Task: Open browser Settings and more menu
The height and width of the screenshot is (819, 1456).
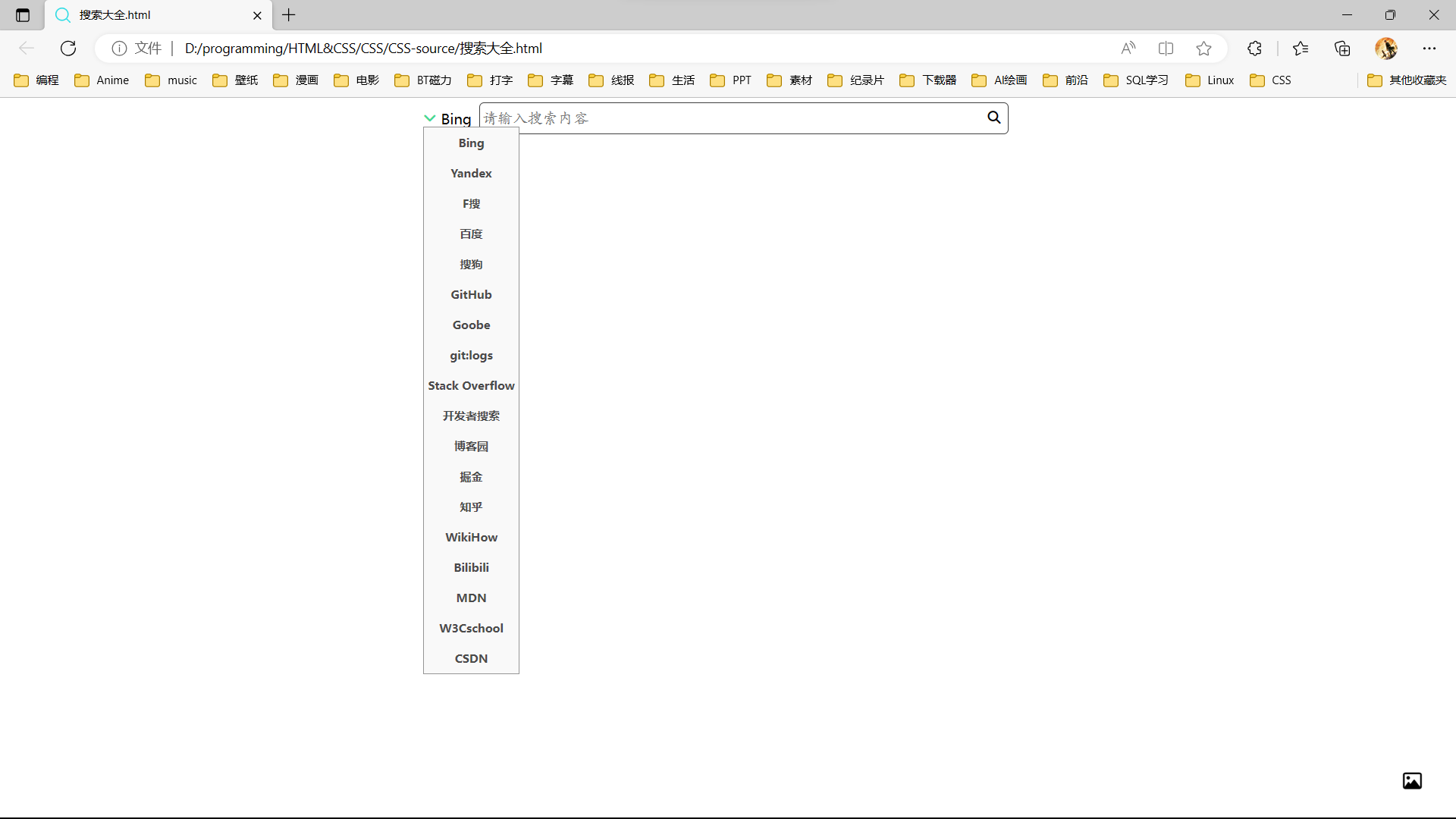Action: point(1429,49)
